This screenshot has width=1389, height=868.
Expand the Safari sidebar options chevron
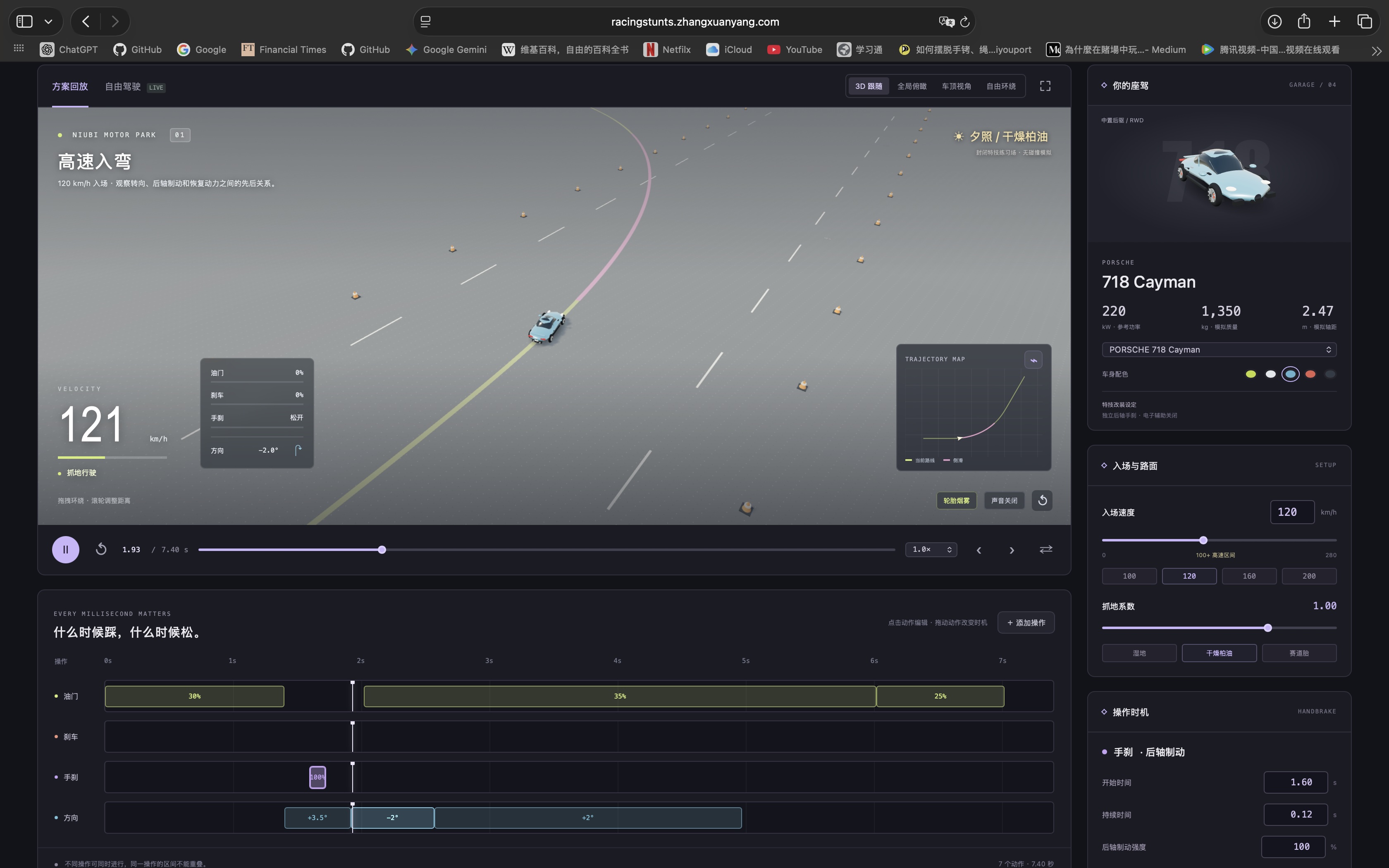(x=49, y=22)
